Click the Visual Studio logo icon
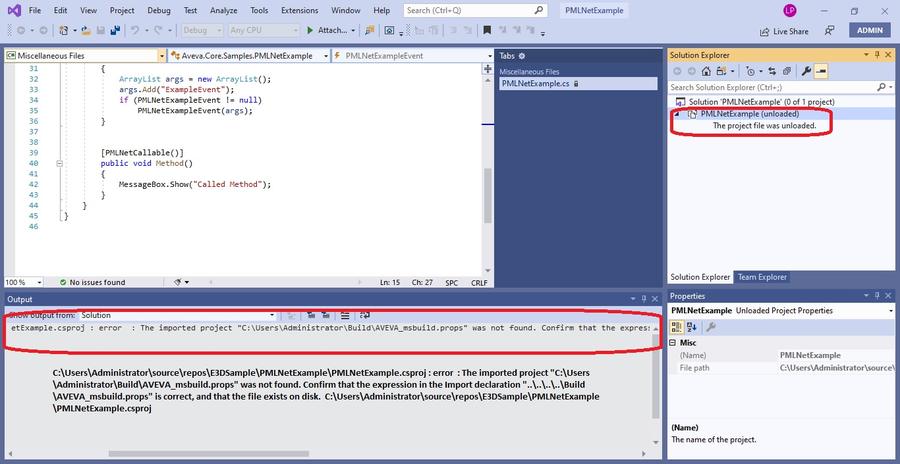The image size is (900, 464). [15, 10]
